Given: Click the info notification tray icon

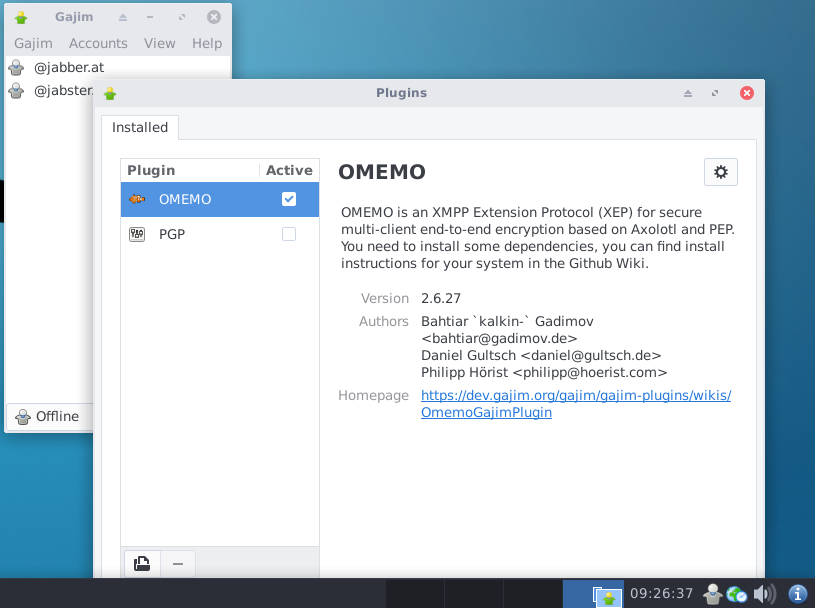Looking at the screenshot, I should (798, 593).
